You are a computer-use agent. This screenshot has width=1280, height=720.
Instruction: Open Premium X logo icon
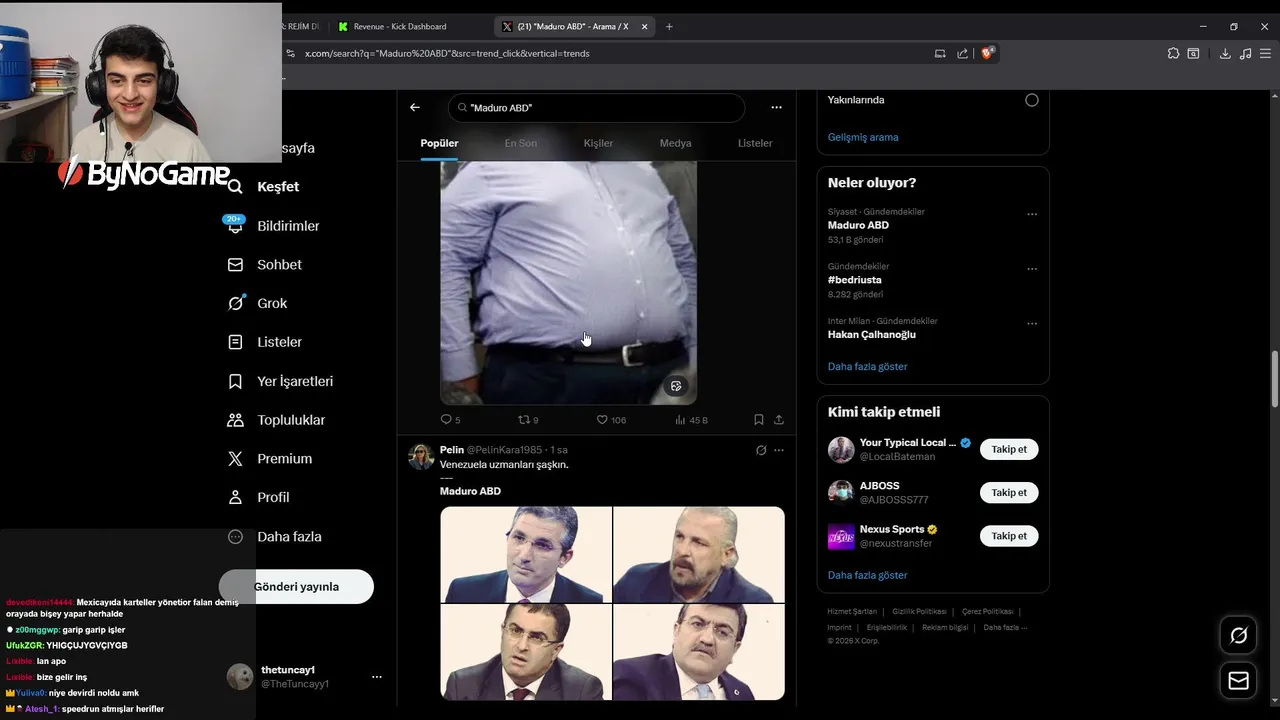[235, 459]
